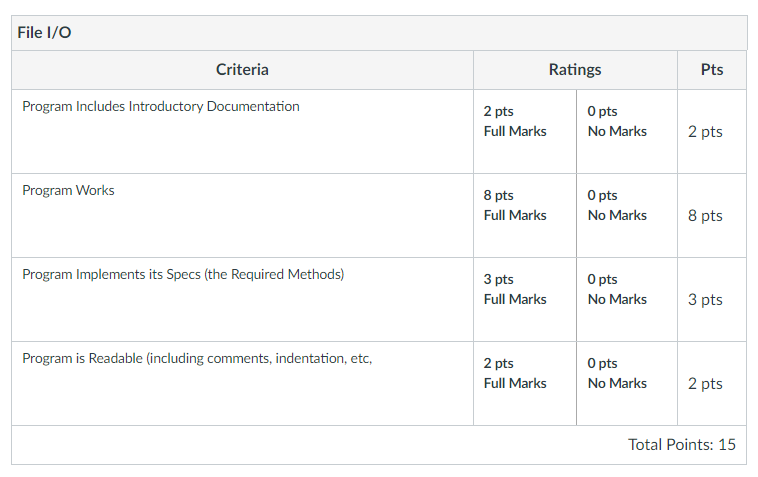
Task: Choose 0 pts No Marks for Introductory Documentation
Action: [627, 131]
